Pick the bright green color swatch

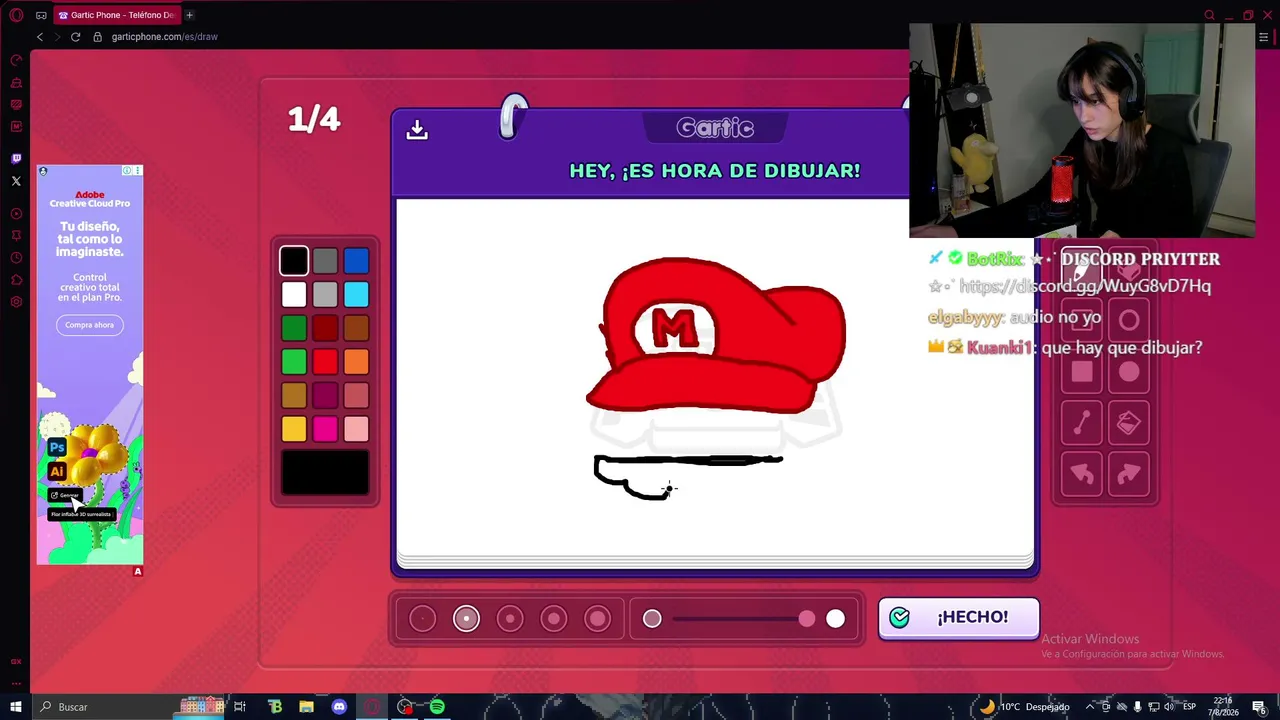click(x=294, y=362)
